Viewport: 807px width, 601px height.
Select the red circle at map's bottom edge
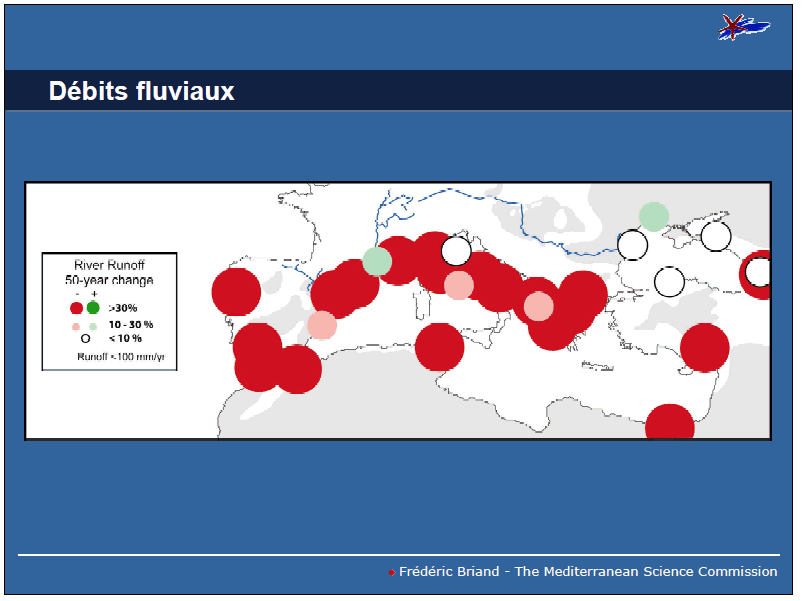coord(669,424)
